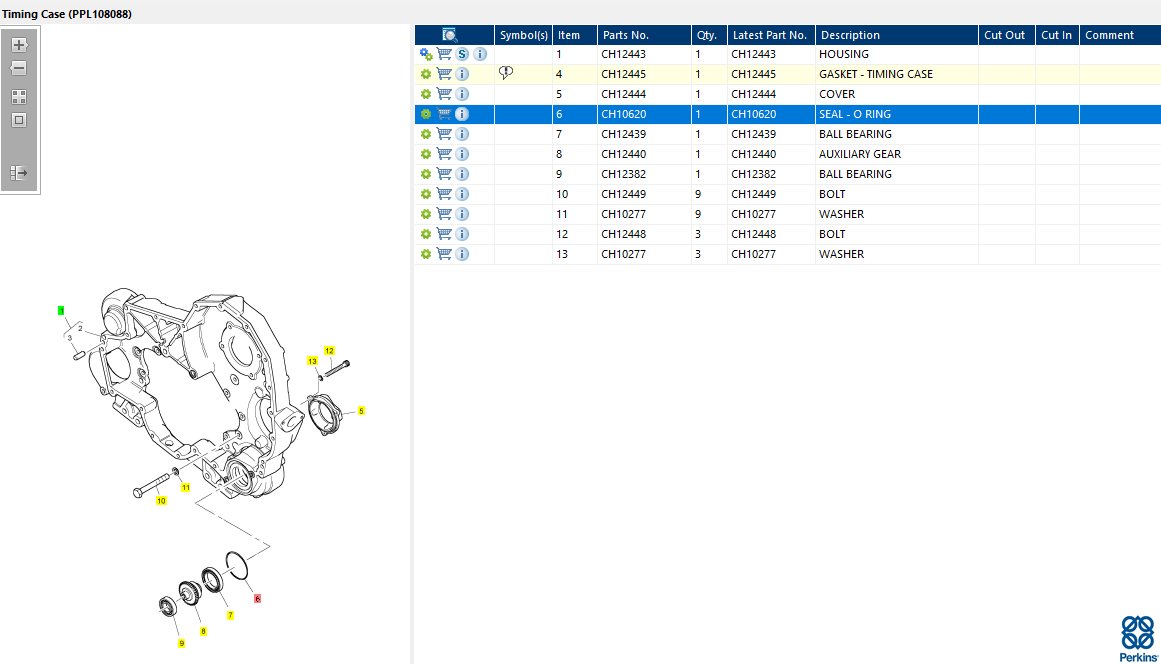Image resolution: width=1161 pixels, height=664 pixels.
Task: Select the GASKET - TIMING CASE description
Action: click(x=876, y=74)
